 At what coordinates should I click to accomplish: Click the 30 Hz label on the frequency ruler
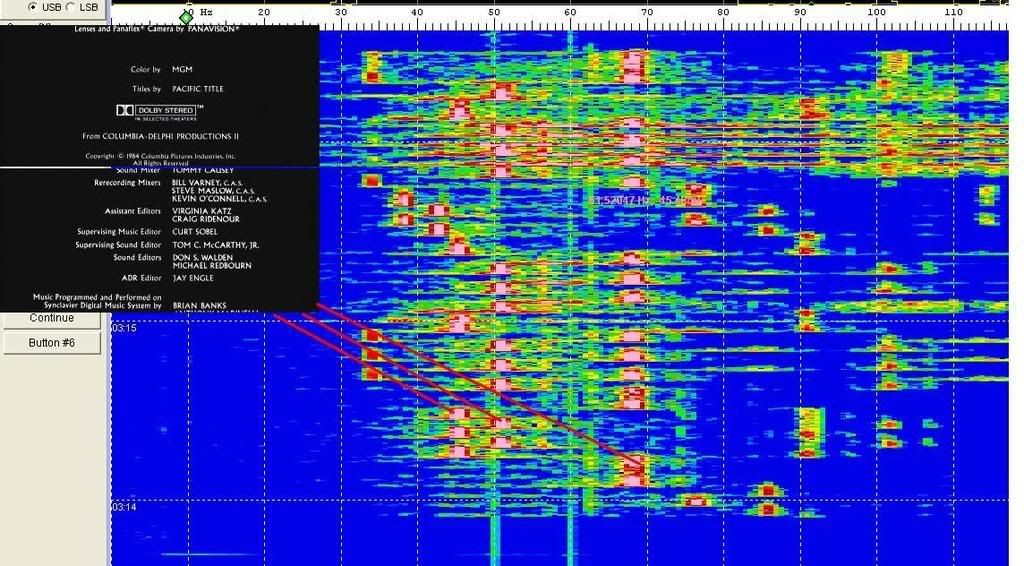click(x=340, y=12)
